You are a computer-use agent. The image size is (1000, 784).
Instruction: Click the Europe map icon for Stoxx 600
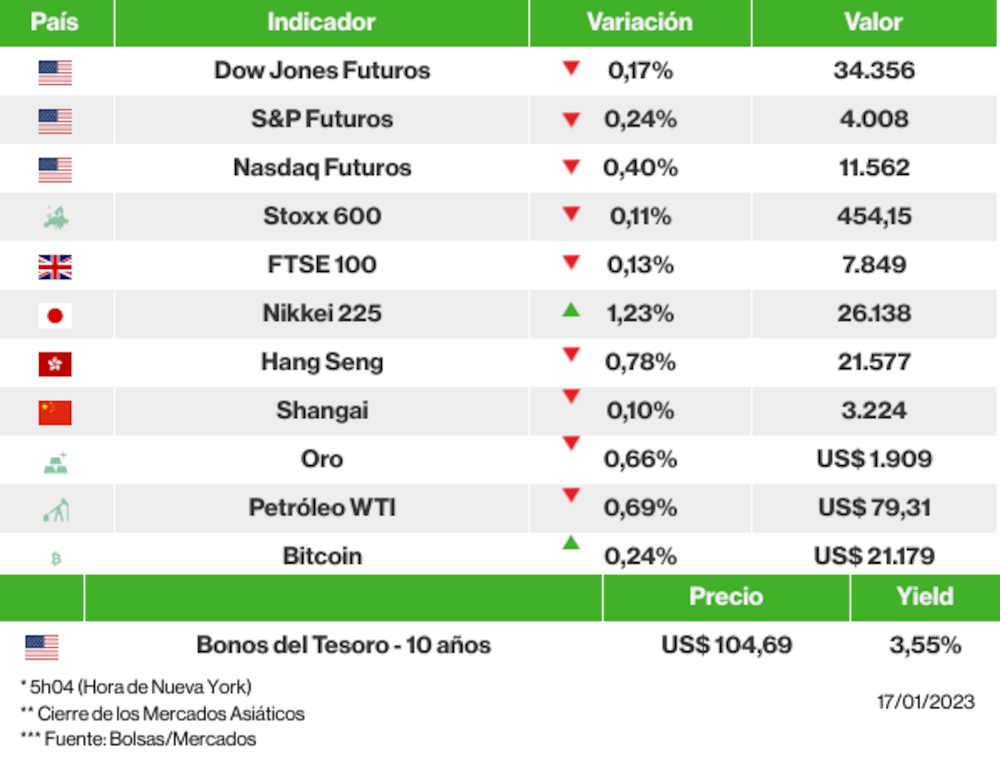tap(56, 217)
